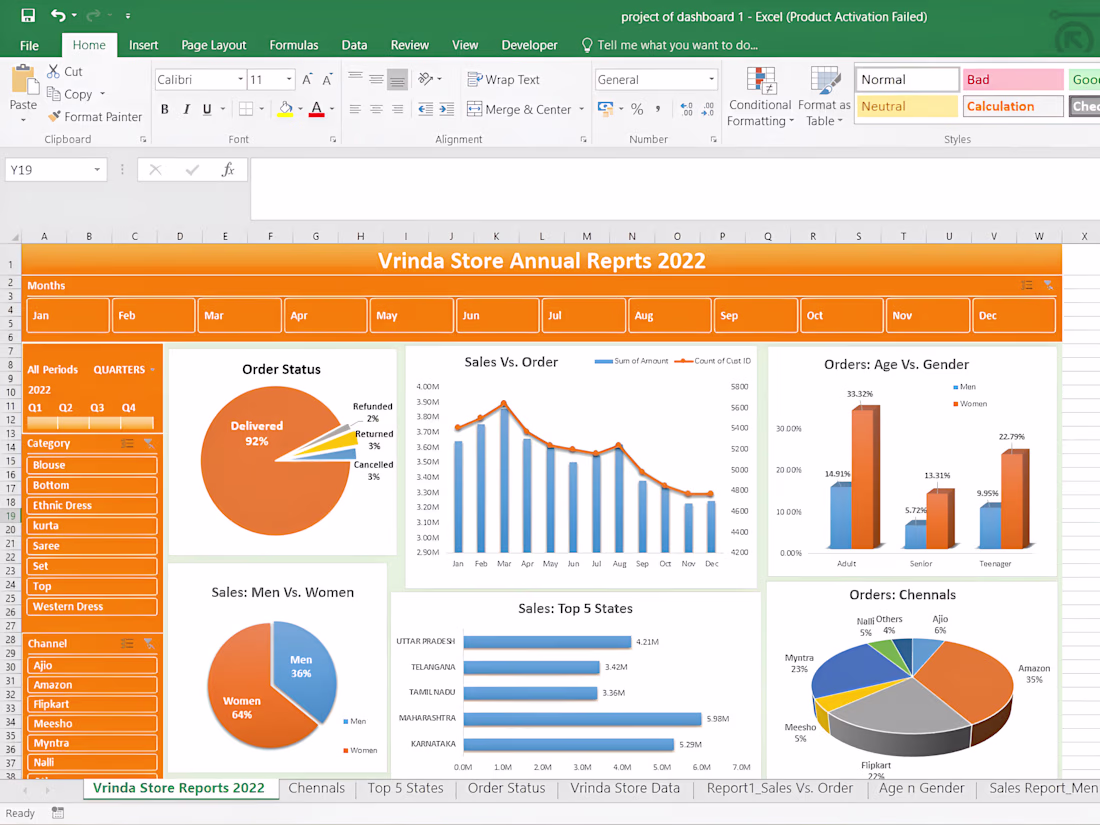Open the font size dropdown showing 11

pos(289,79)
